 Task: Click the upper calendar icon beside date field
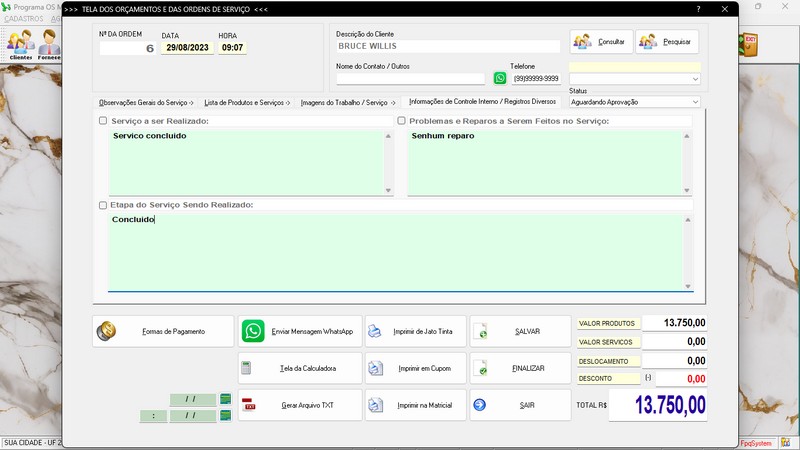(x=225, y=399)
